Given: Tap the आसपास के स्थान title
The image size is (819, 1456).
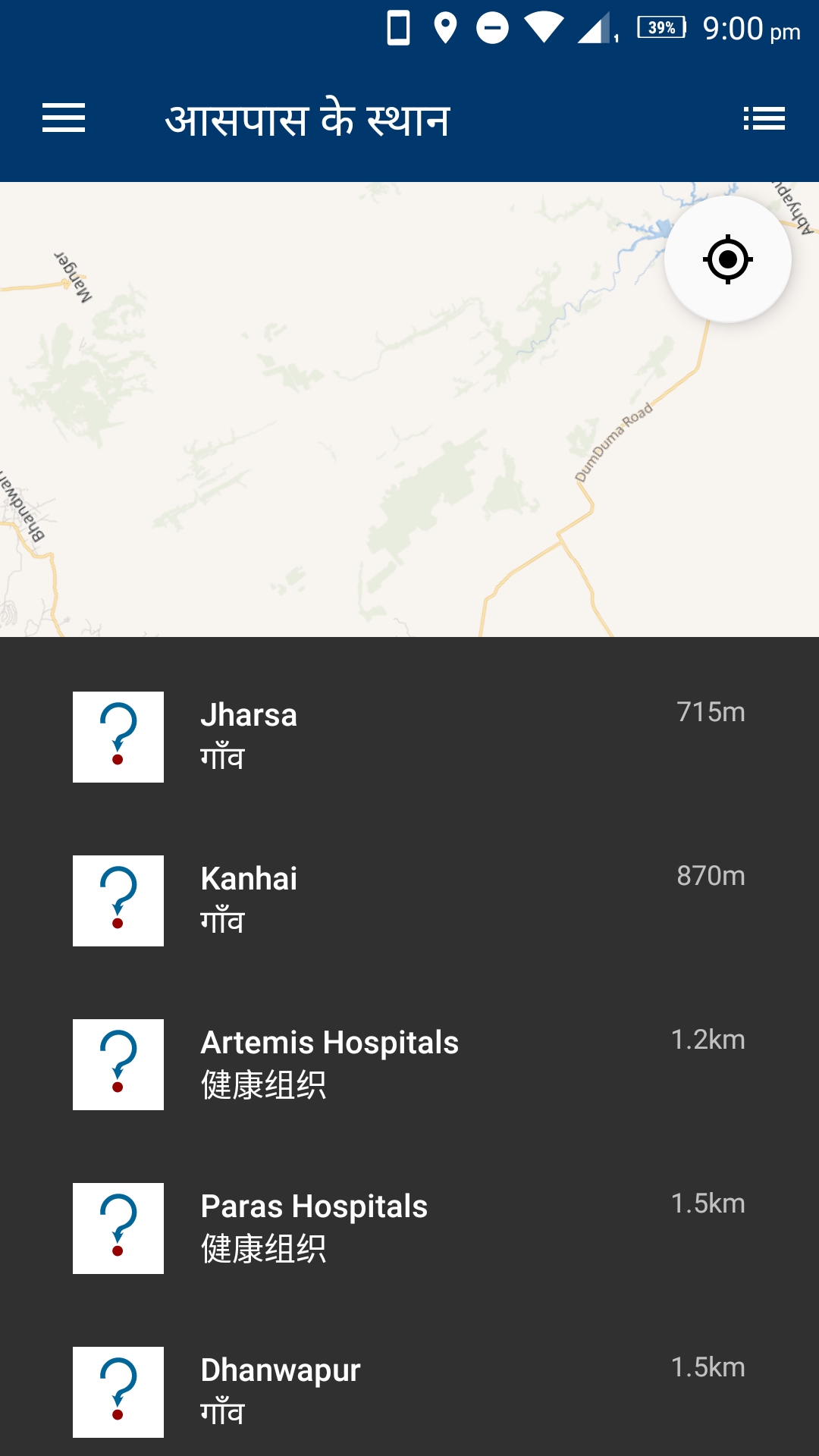Looking at the screenshot, I should pyautogui.click(x=308, y=120).
